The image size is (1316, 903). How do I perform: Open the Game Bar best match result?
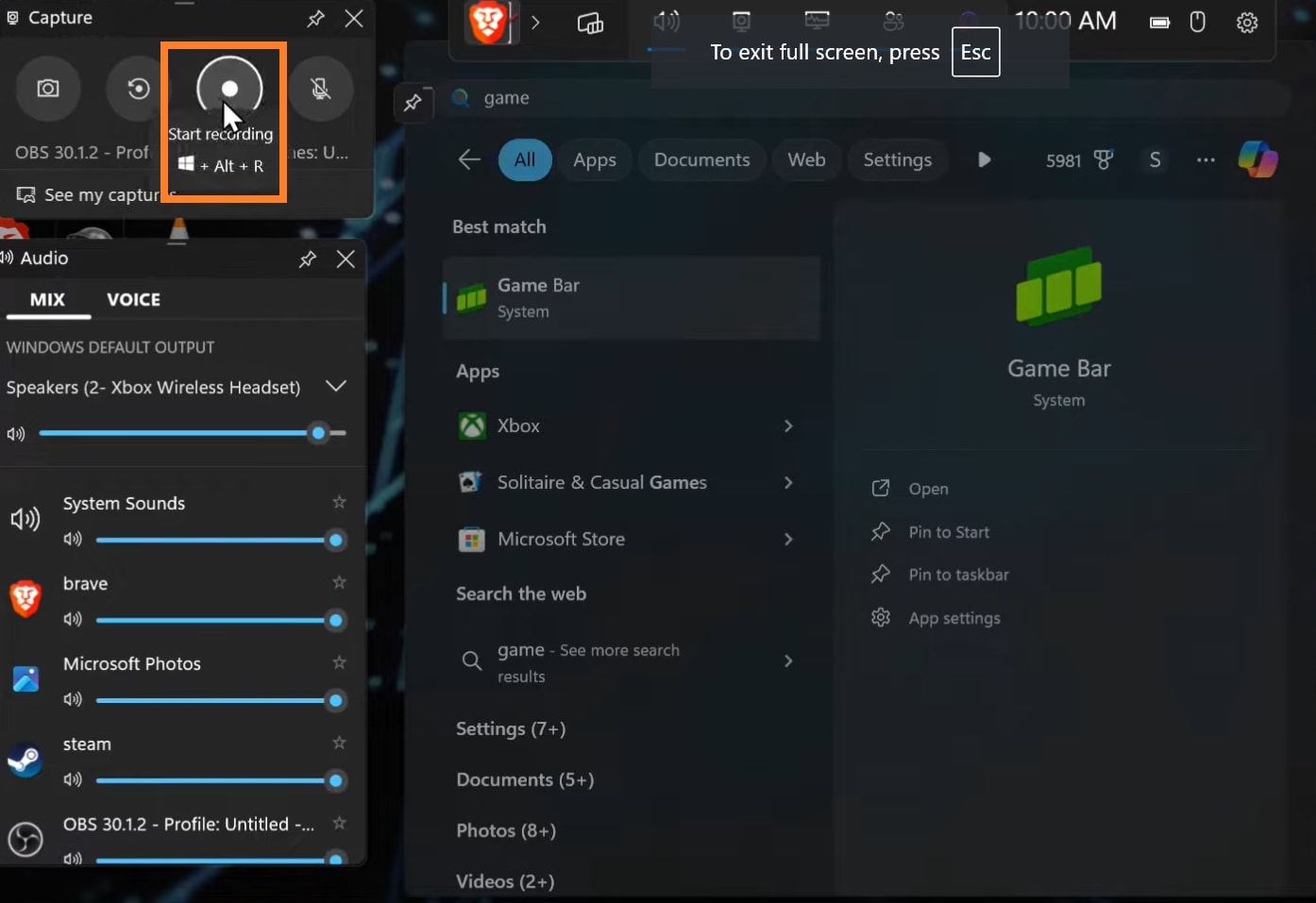pos(632,298)
